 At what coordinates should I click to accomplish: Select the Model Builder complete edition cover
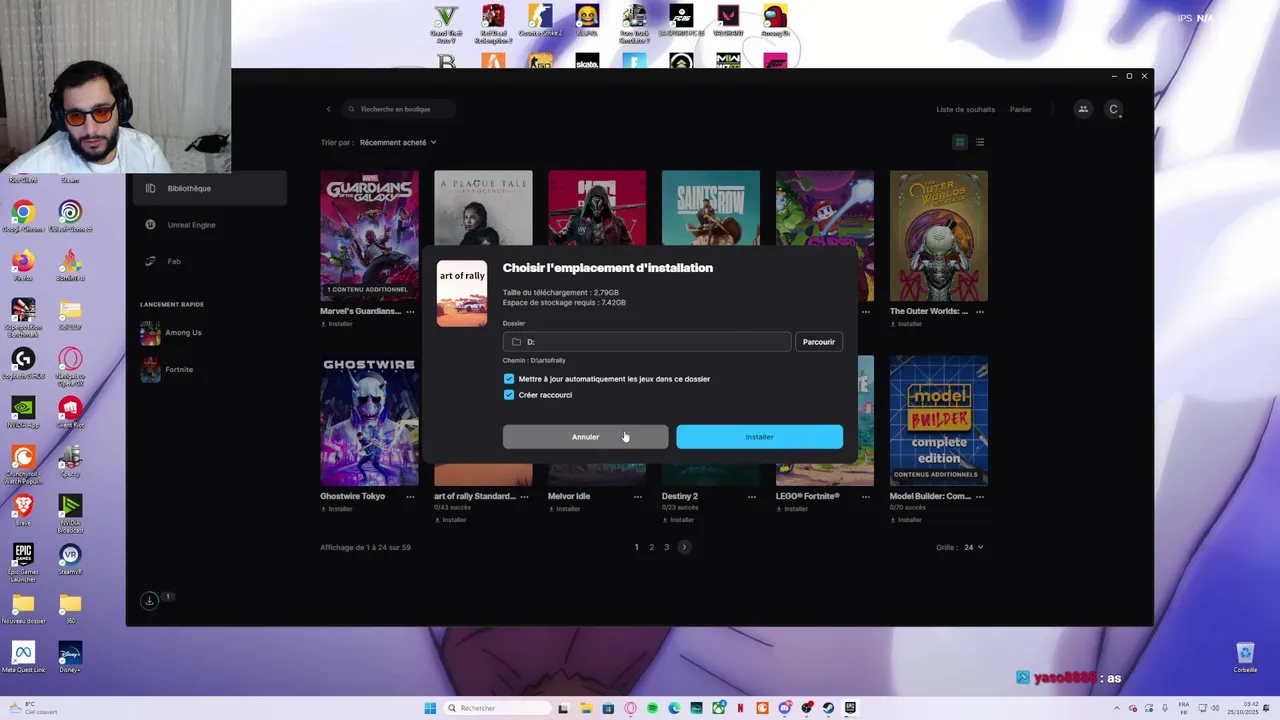(x=938, y=421)
